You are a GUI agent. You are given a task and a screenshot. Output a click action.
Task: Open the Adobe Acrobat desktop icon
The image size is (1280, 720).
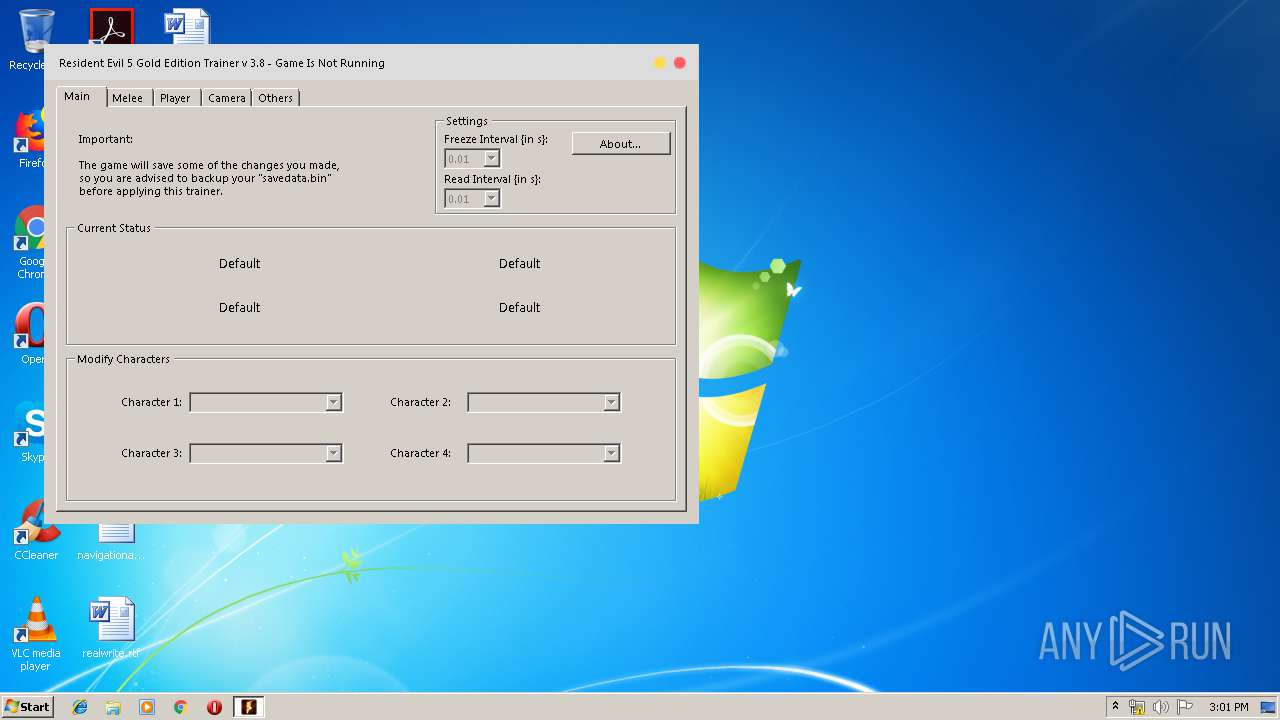click(111, 26)
